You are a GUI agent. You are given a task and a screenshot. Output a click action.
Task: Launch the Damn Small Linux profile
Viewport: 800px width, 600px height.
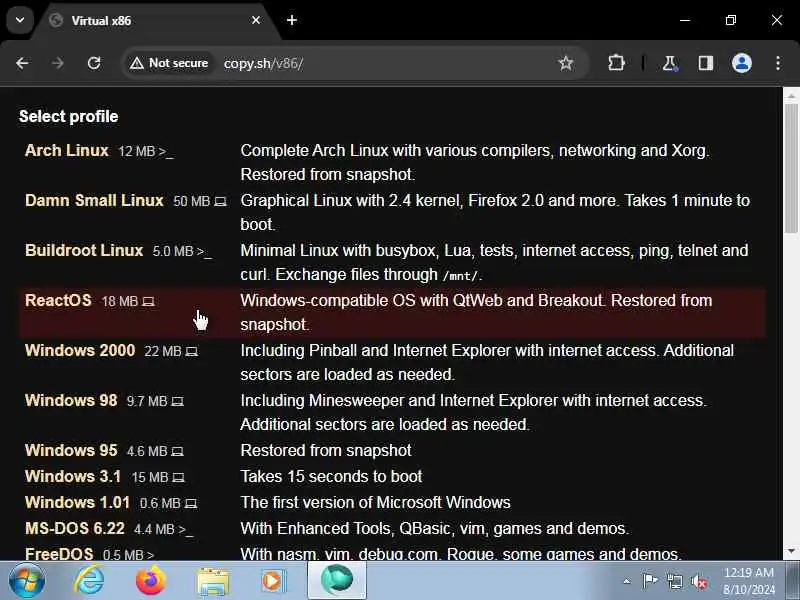[94, 201]
